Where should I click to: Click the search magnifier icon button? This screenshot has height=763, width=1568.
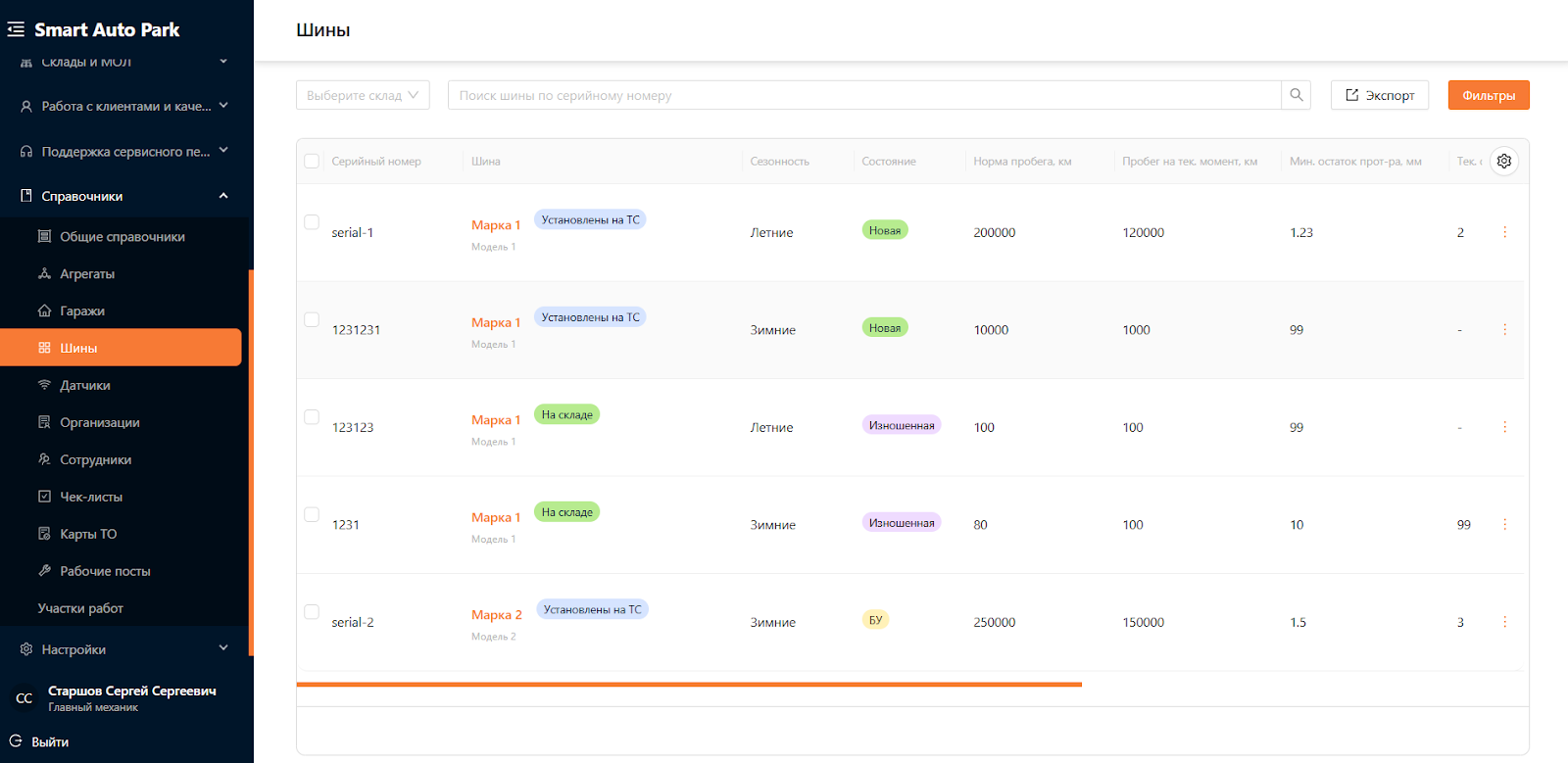[1296, 95]
